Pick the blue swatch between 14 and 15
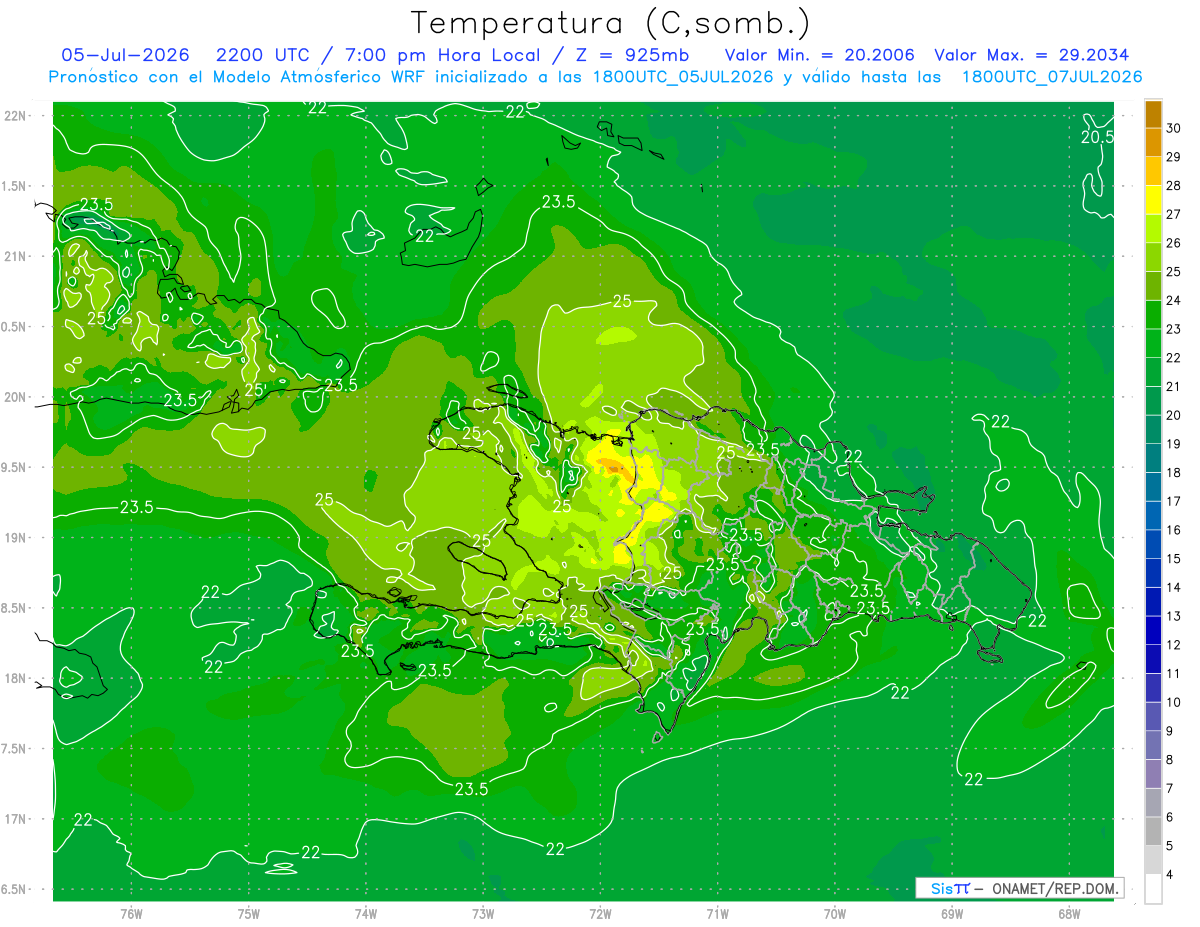Image resolution: width=1200 pixels, height=927 pixels. [x=1153, y=573]
